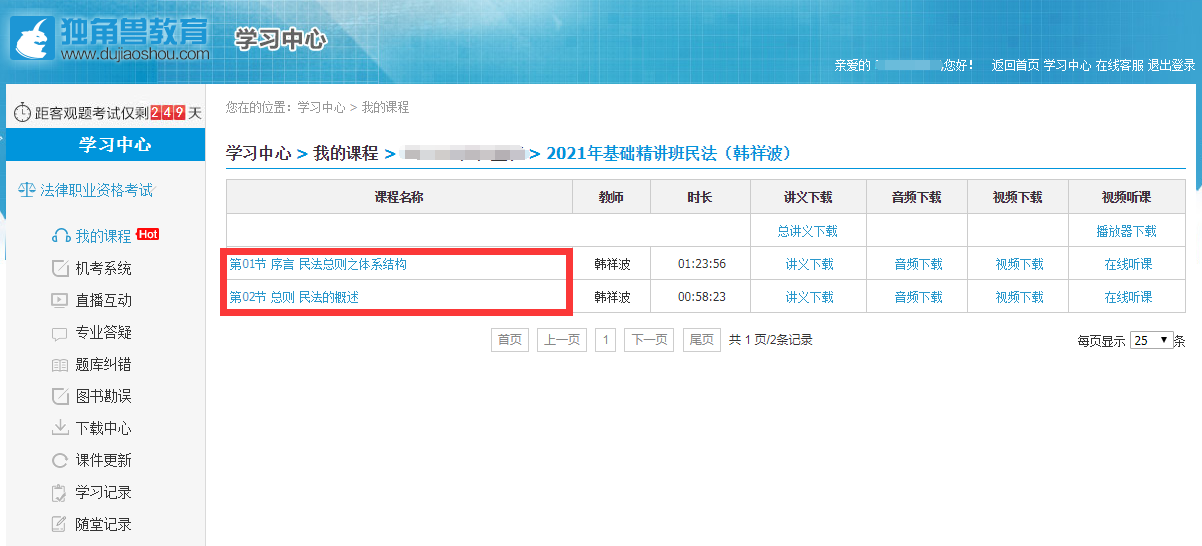Click the 下载中心 download arrow icon
1202x546 pixels.
pyautogui.click(x=60, y=428)
